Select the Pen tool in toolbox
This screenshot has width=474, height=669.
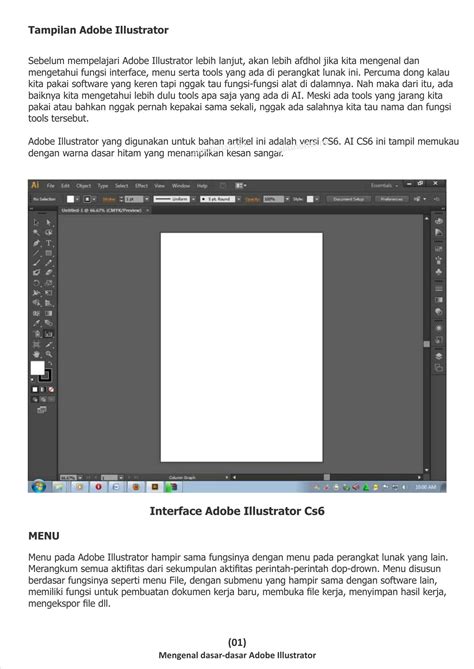point(37,243)
